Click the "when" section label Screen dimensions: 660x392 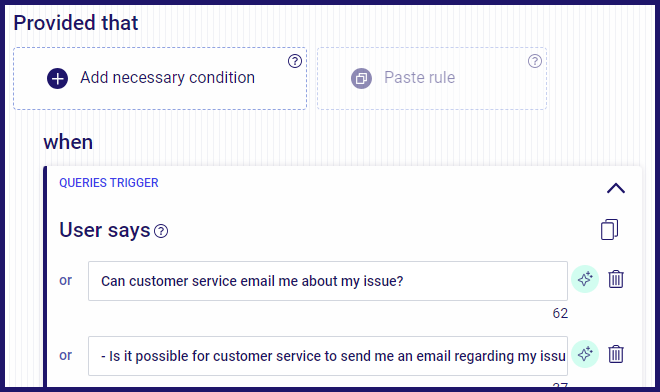(68, 142)
